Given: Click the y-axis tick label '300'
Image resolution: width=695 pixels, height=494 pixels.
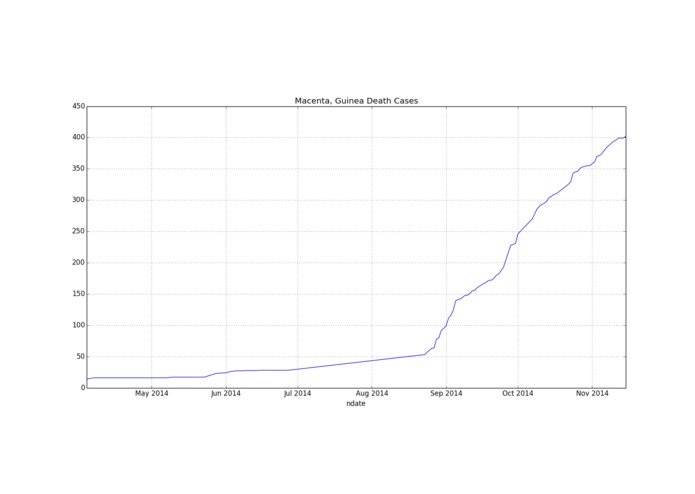Looking at the screenshot, I should click(x=78, y=200).
